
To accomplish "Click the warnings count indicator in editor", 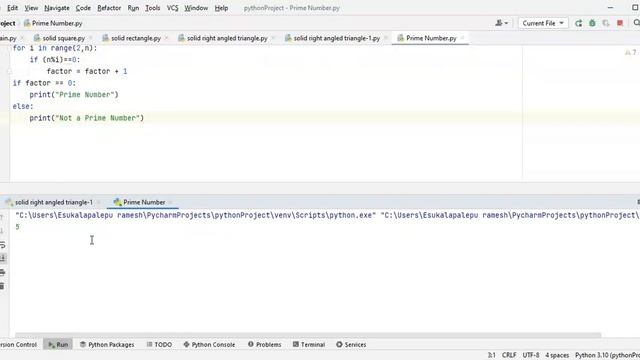I will click(x=631, y=52).
